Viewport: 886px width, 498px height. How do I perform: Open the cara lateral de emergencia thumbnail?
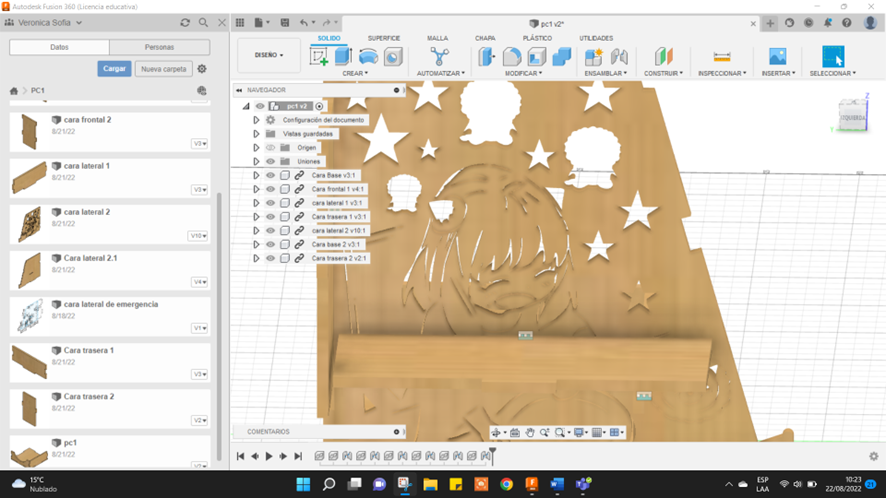pos(29,315)
